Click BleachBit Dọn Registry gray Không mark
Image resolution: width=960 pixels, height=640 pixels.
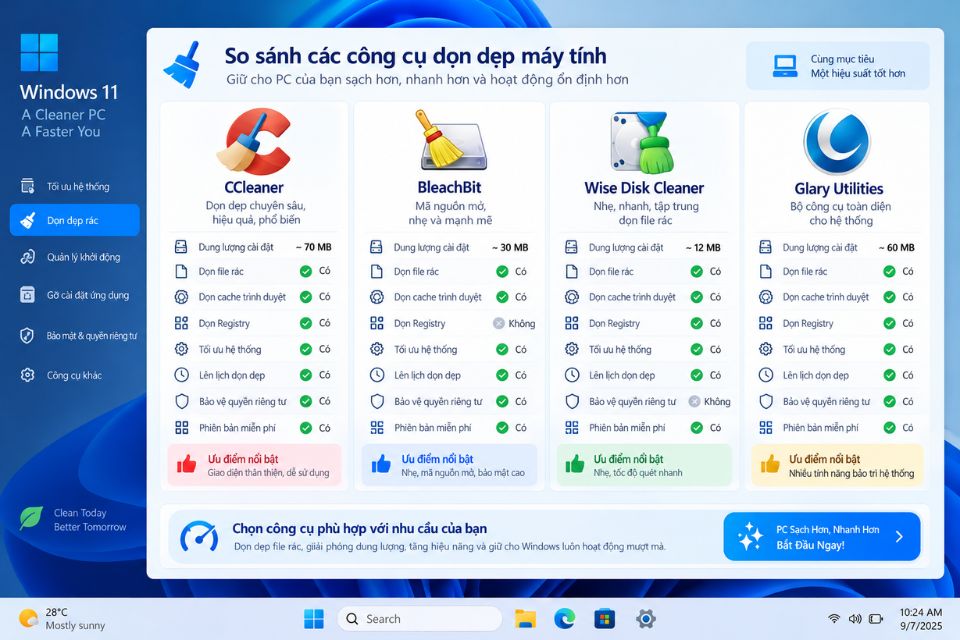pos(499,323)
